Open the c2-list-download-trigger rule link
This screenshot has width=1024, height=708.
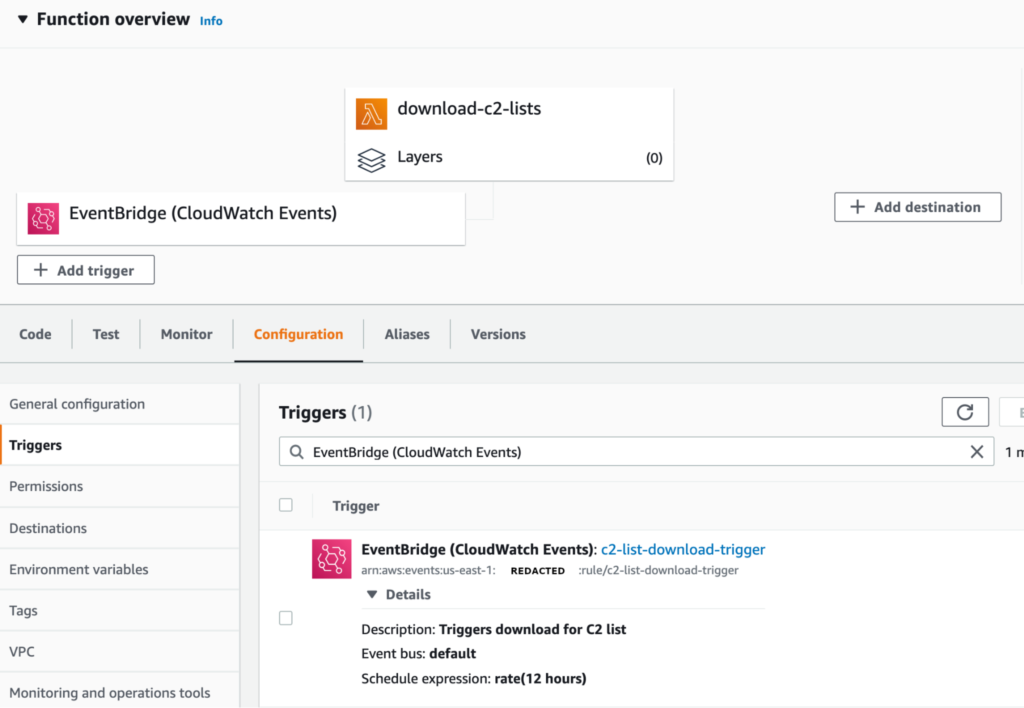coord(683,549)
